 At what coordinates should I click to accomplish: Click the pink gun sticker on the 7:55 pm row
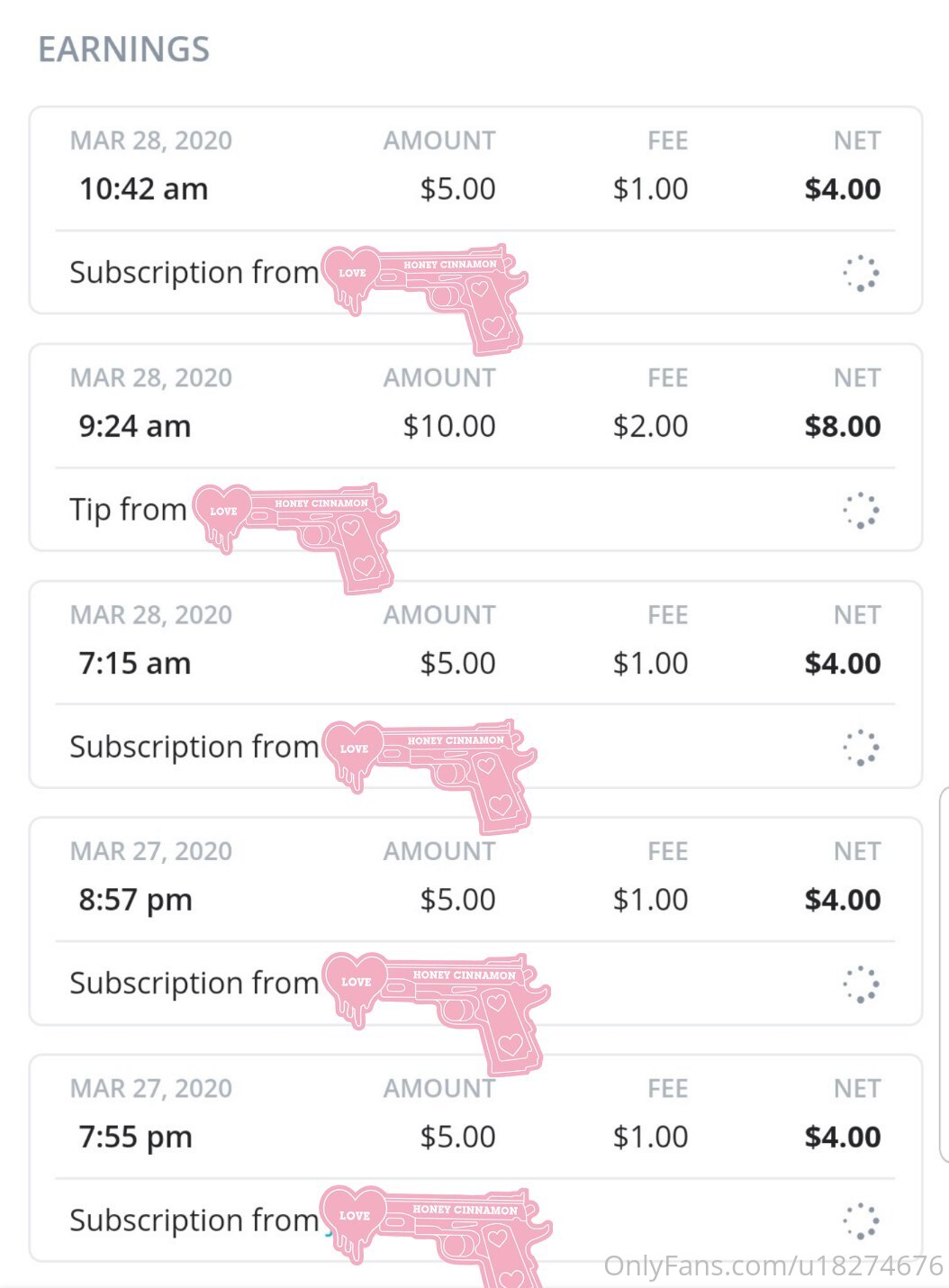point(437,1236)
